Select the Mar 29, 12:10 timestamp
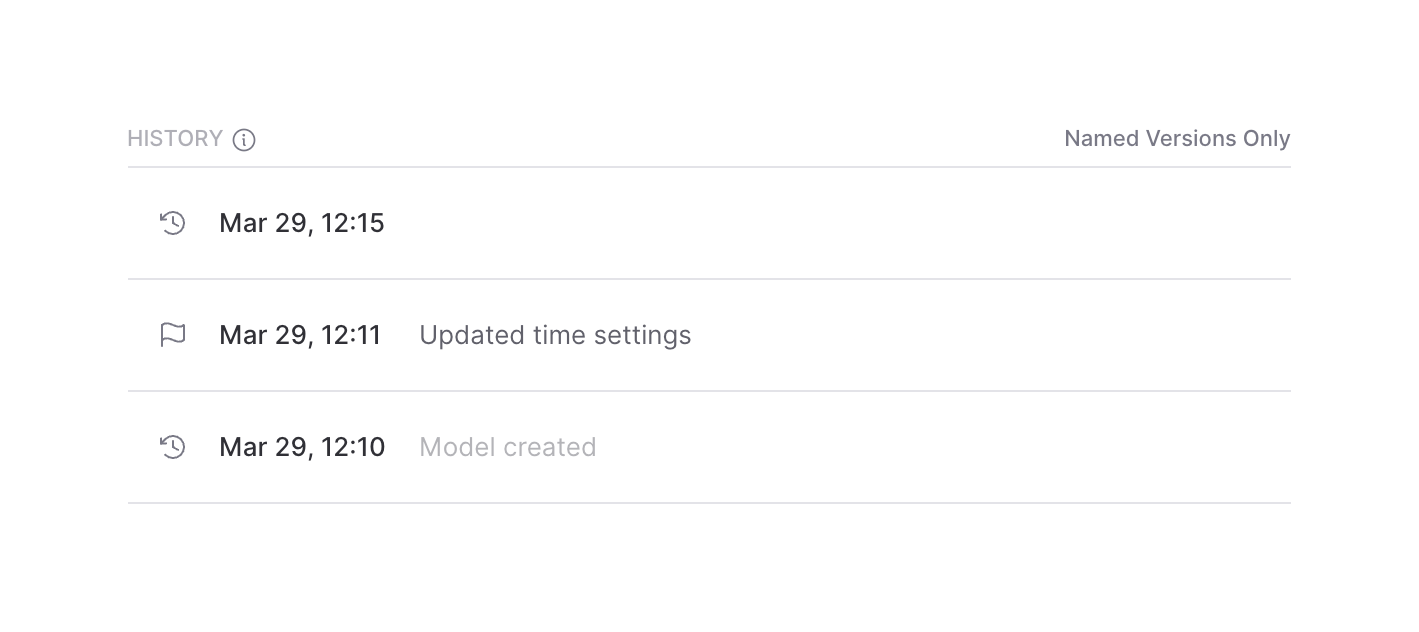The width and height of the screenshot is (1419, 632). pyautogui.click(x=301, y=447)
